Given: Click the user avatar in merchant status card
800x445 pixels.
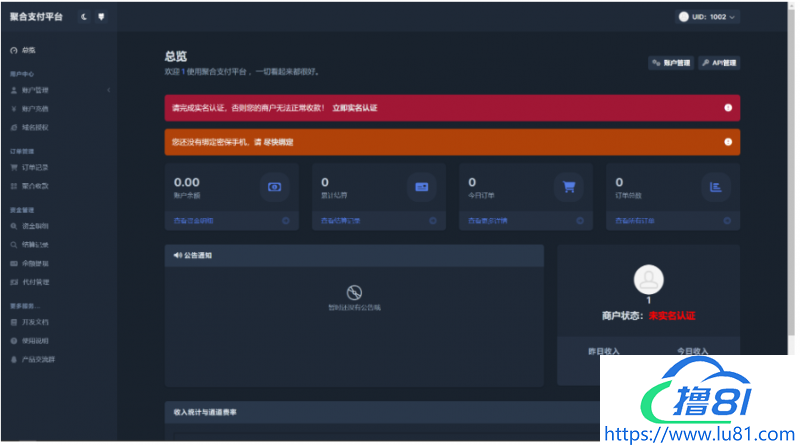Looking at the screenshot, I should pos(649,278).
